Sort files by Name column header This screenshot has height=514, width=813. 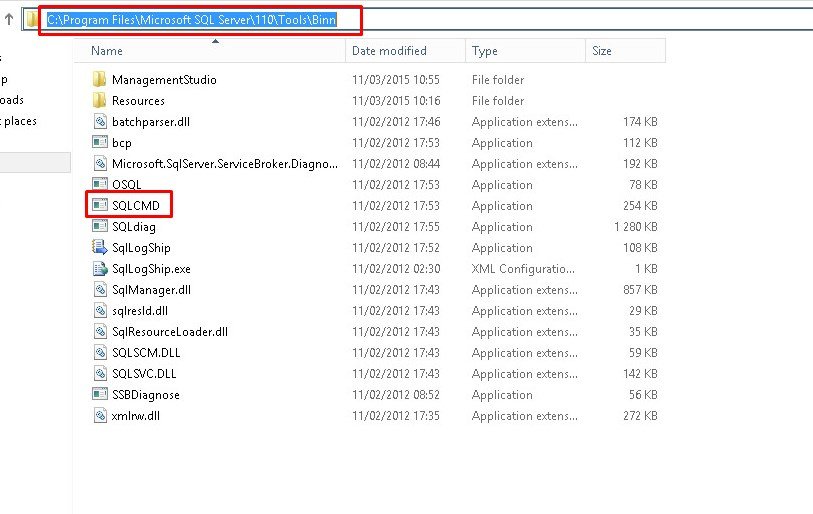[107, 51]
